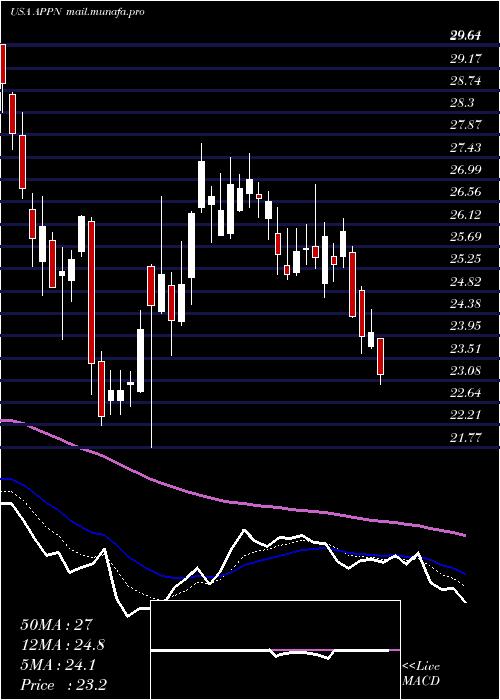Image resolution: width=500 pixels, height=700 pixels.
Task: Click the 26.56 price axis label
Action: click(x=465, y=192)
